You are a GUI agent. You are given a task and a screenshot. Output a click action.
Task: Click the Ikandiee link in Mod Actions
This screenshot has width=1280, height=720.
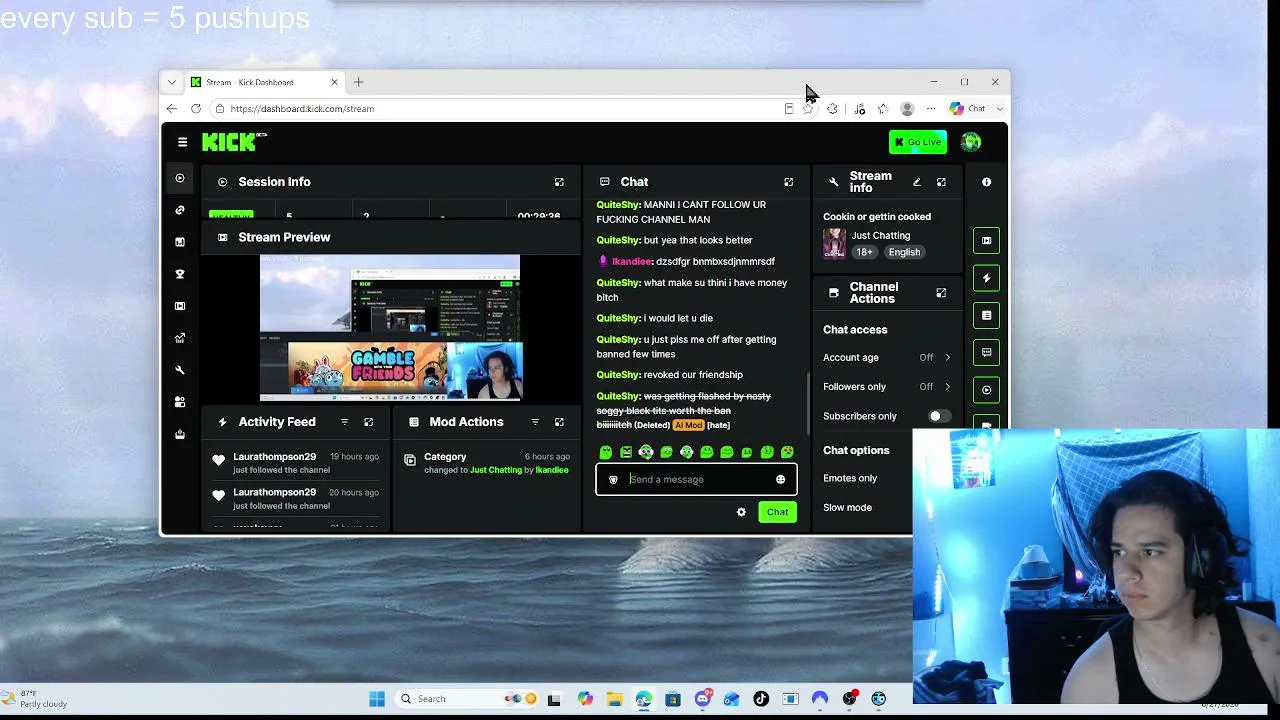[x=552, y=470]
